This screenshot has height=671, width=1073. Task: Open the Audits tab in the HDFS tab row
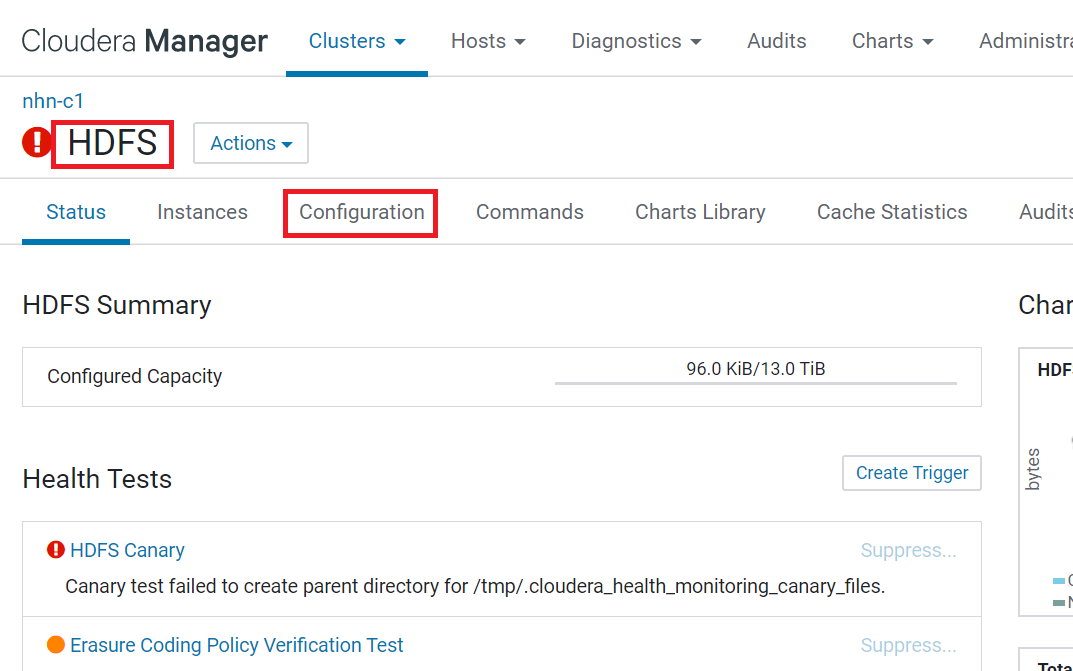coord(1046,212)
